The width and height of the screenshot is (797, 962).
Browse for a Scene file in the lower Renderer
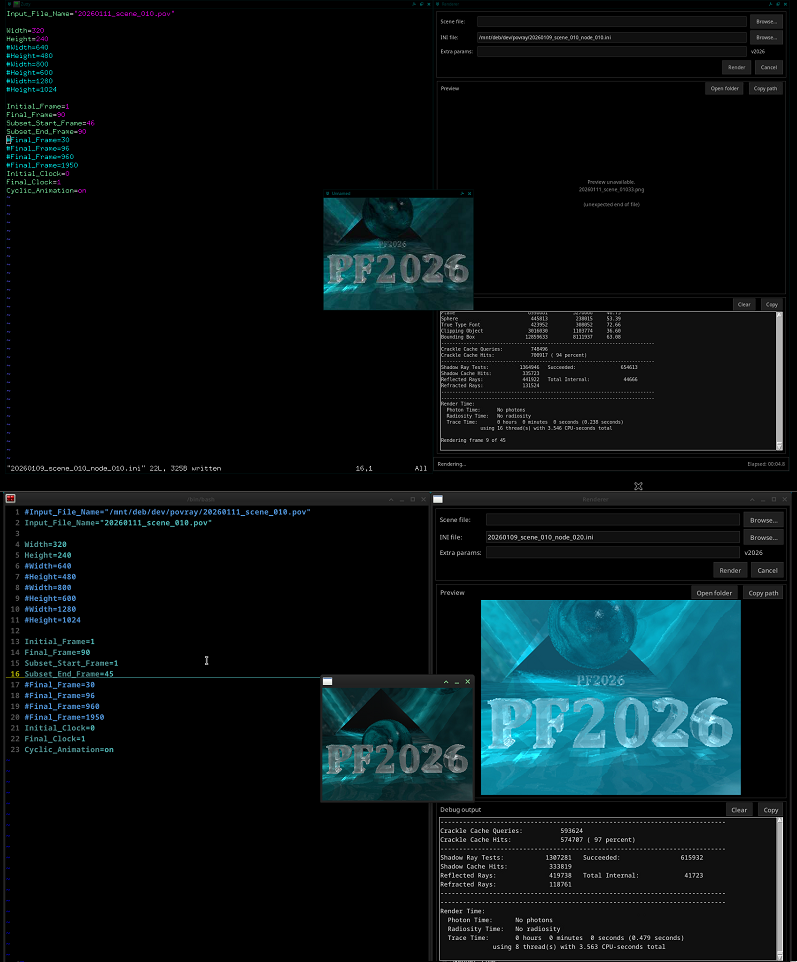coord(766,520)
